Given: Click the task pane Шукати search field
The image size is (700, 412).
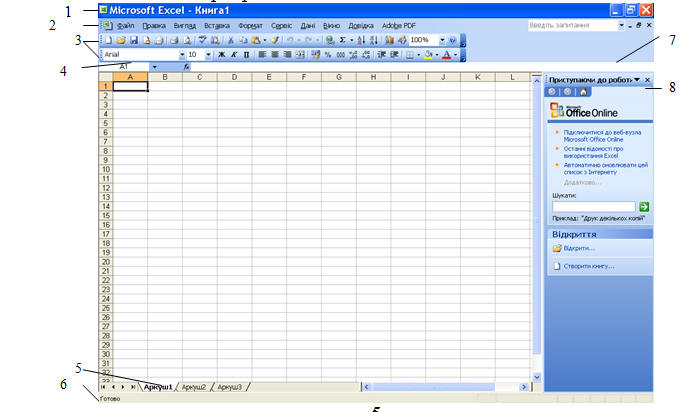Looking at the screenshot, I should coord(594,206).
